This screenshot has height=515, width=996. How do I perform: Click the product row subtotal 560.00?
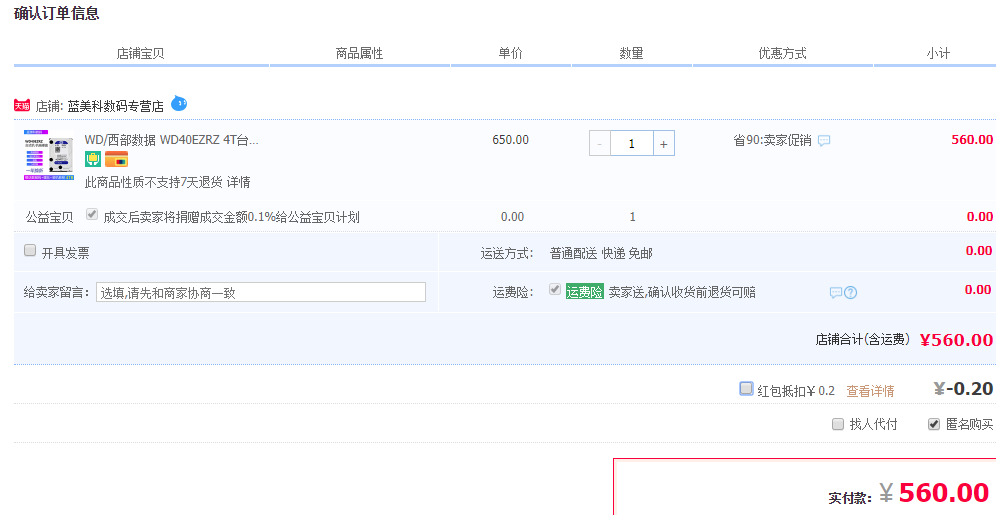tap(972, 140)
